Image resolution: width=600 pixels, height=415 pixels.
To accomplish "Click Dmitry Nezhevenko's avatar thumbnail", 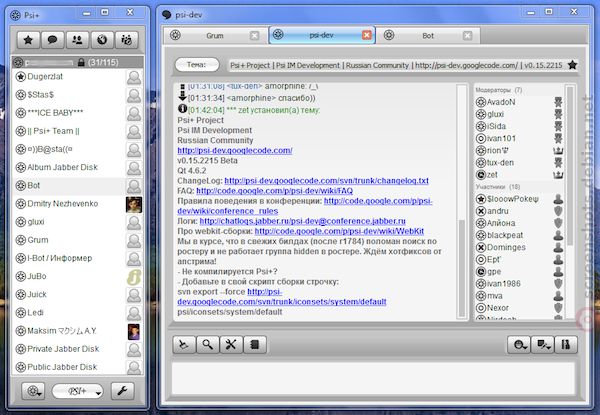I will coord(134,204).
